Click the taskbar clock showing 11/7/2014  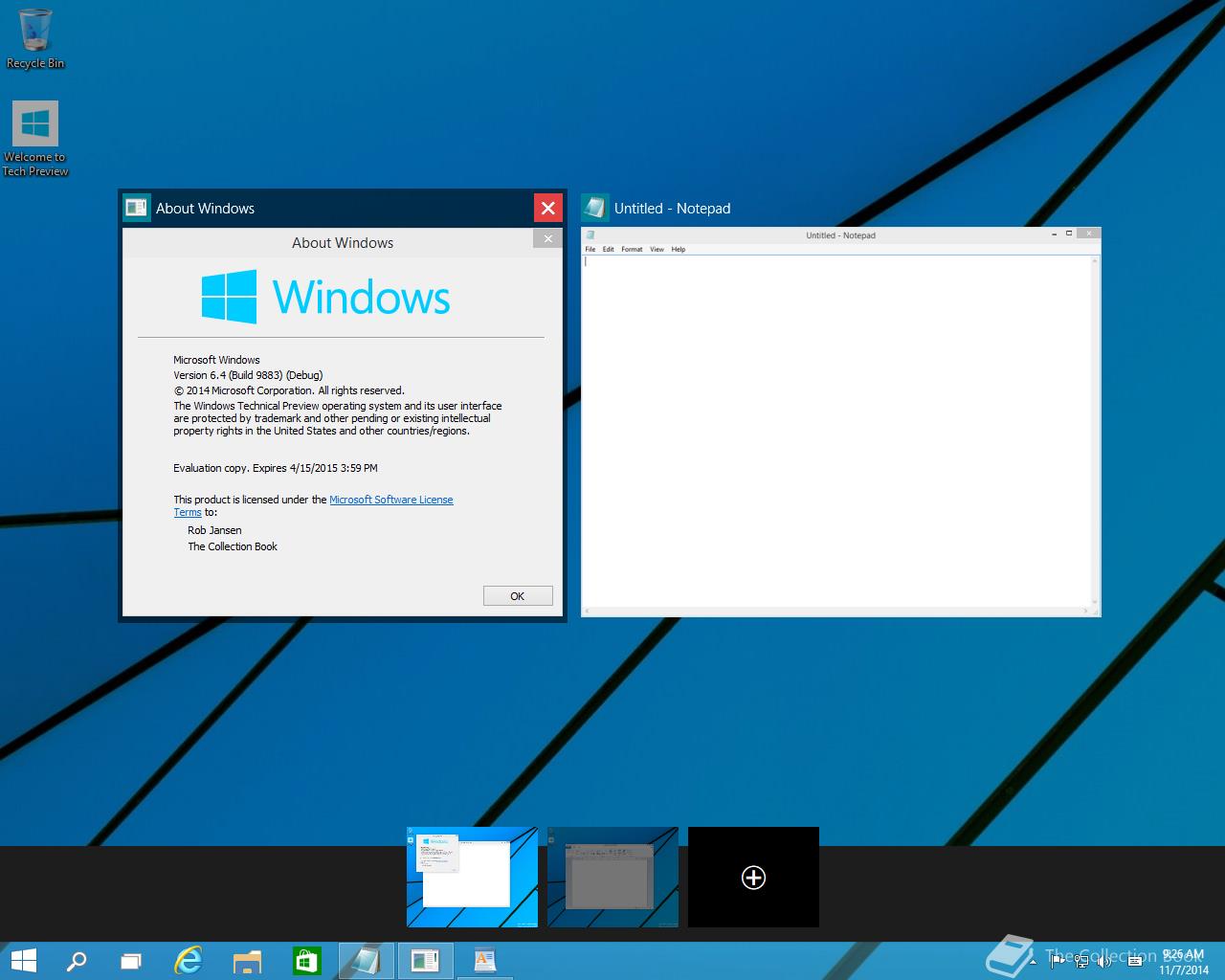point(1184,962)
